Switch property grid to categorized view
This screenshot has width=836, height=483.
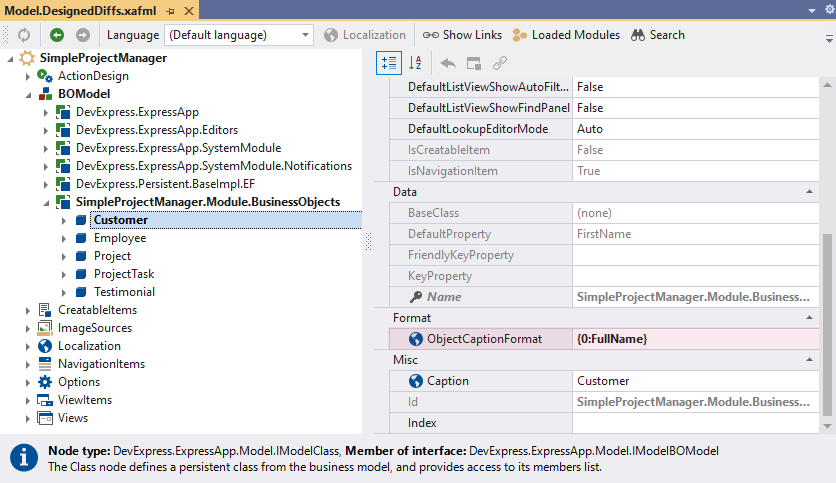coord(389,63)
